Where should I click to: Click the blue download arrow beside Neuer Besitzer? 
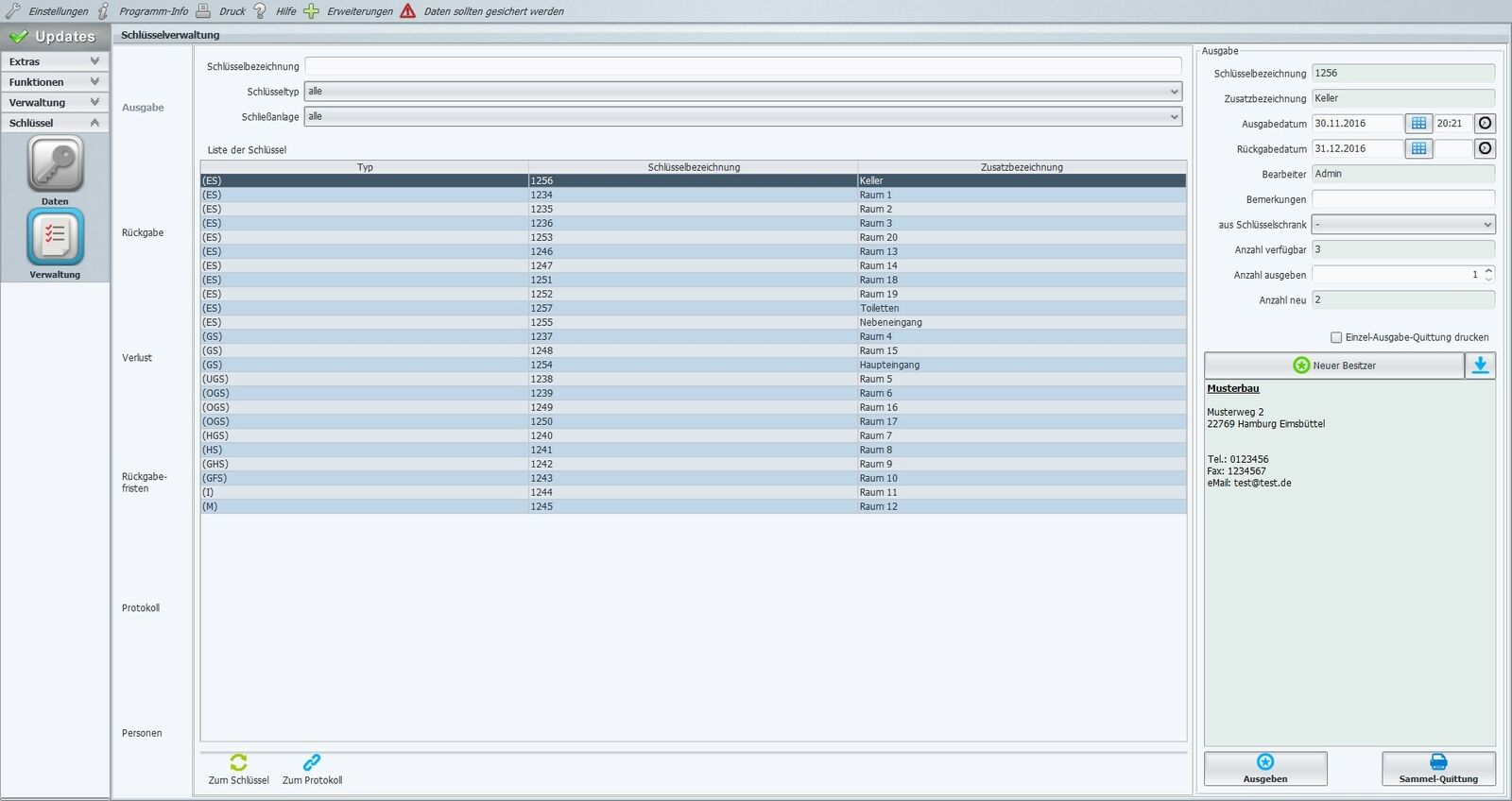1480,366
